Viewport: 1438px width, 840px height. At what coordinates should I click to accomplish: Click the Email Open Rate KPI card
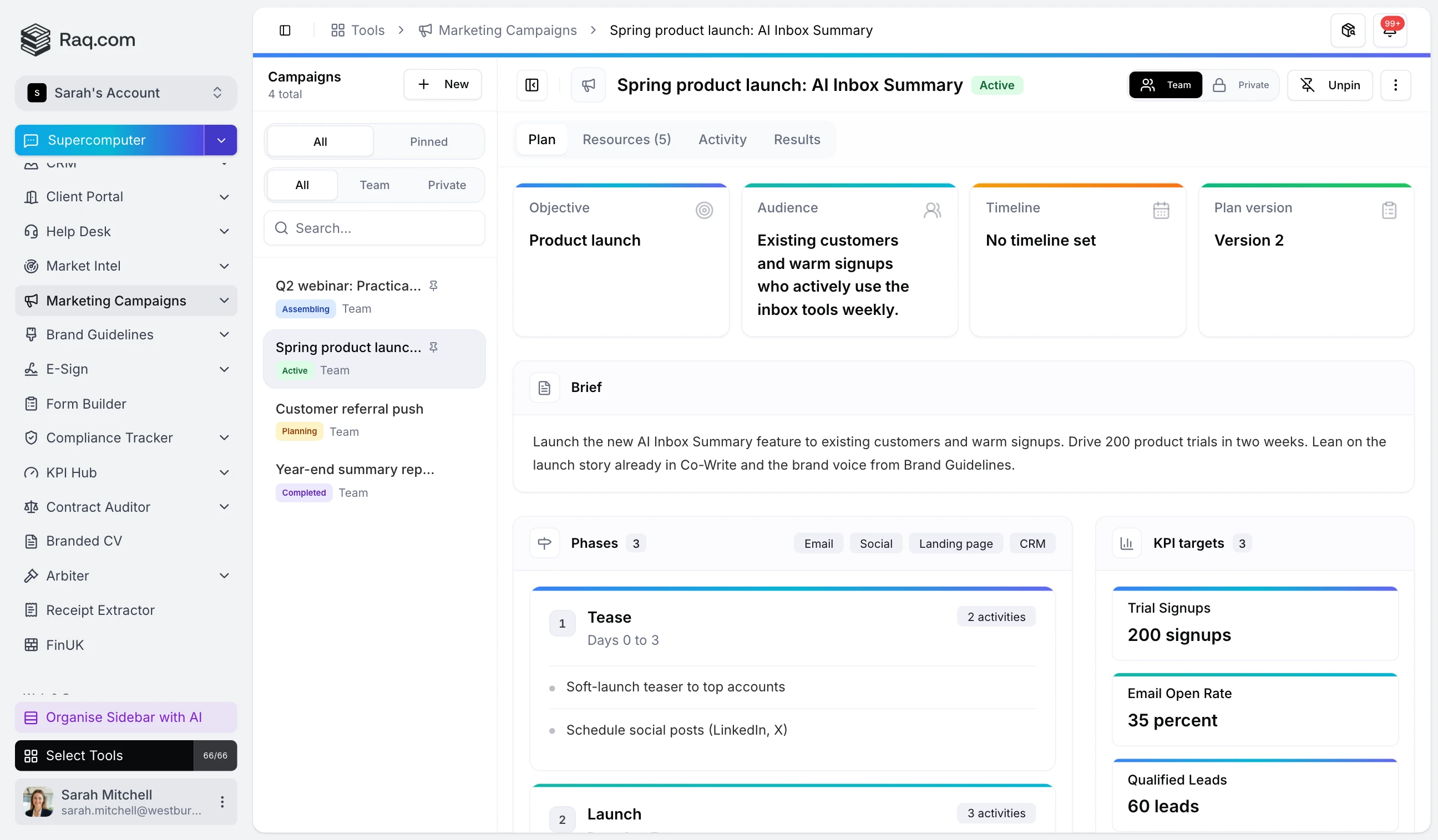tap(1255, 709)
